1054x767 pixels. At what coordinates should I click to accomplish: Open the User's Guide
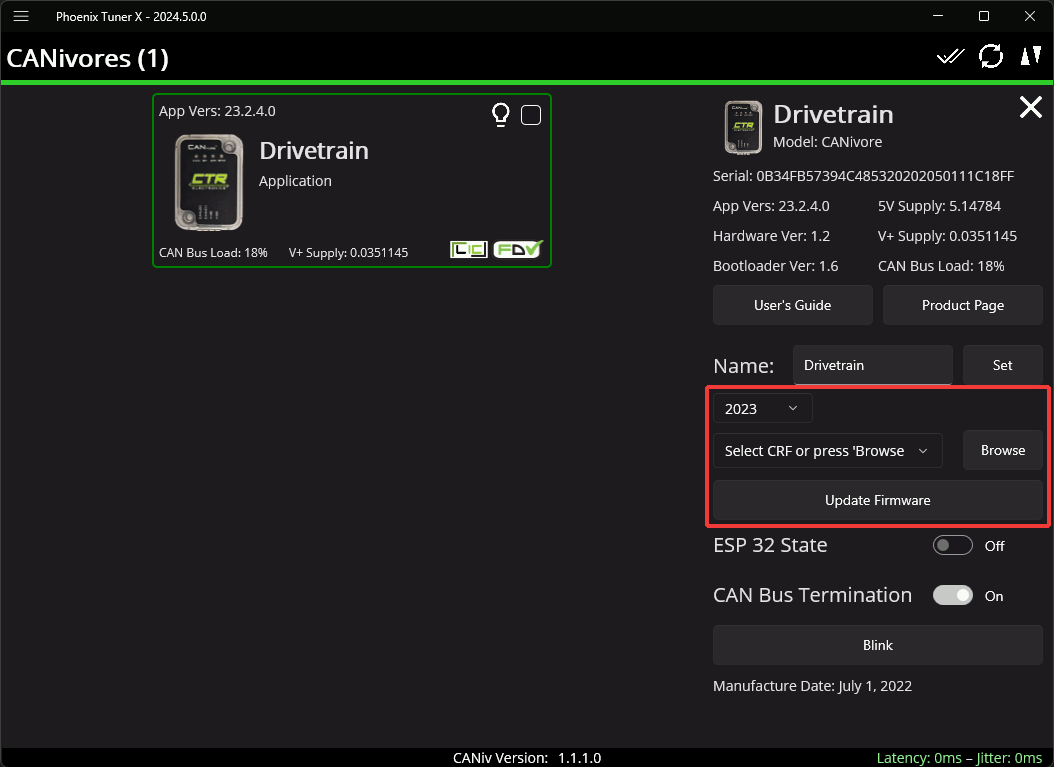coord(793,305)
